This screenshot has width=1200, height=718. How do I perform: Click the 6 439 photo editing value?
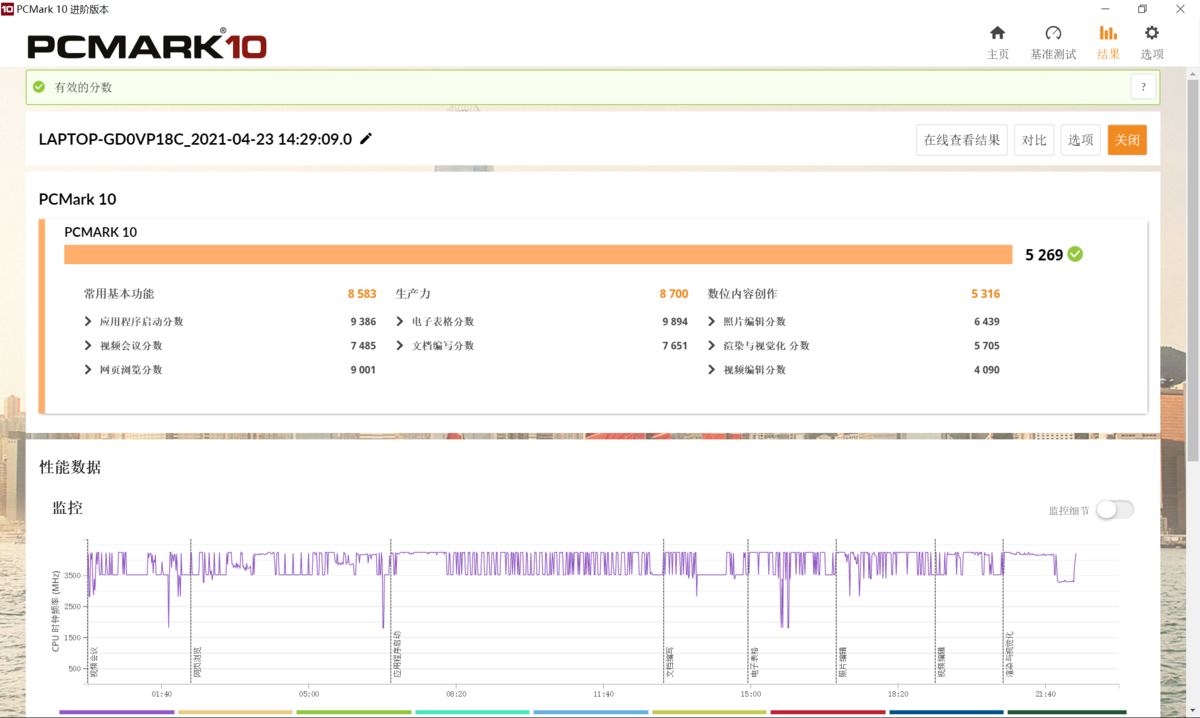point(986,322)
